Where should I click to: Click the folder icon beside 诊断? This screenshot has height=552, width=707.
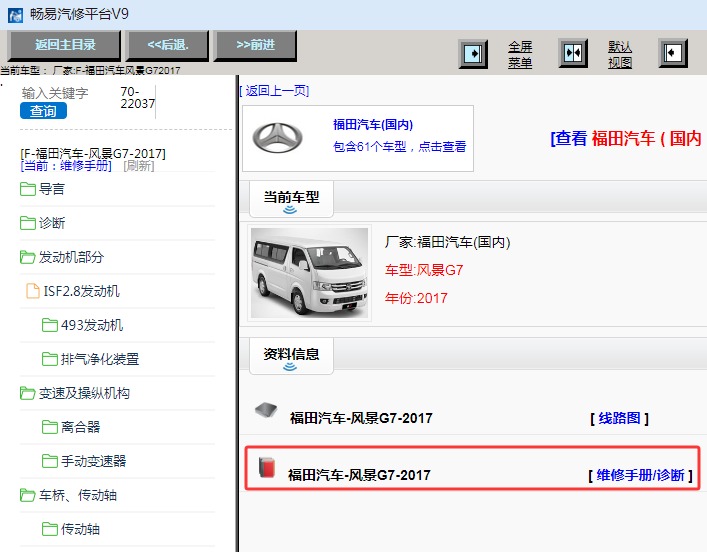pos(28,223)
